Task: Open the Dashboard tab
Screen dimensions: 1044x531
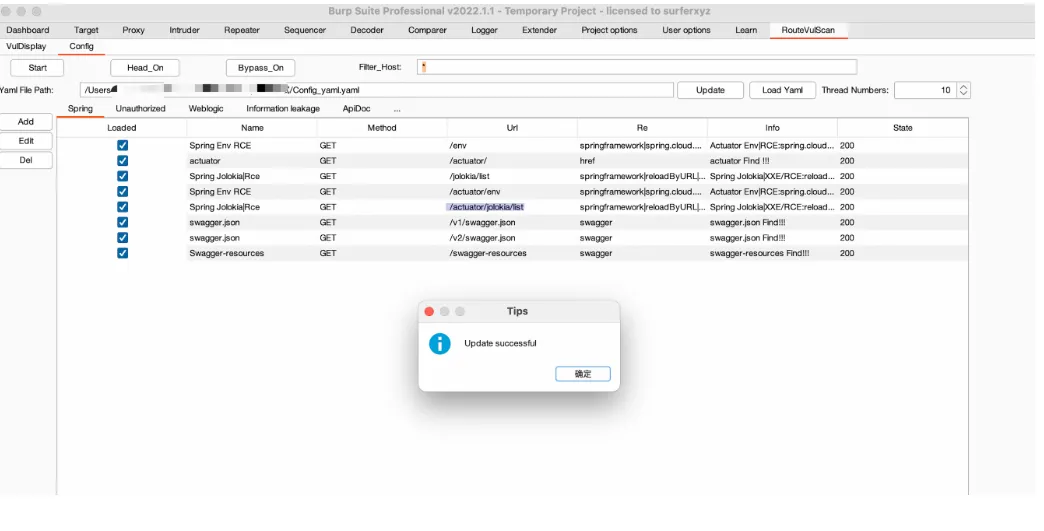Action: pyautogui.click(x=28, y=30)
